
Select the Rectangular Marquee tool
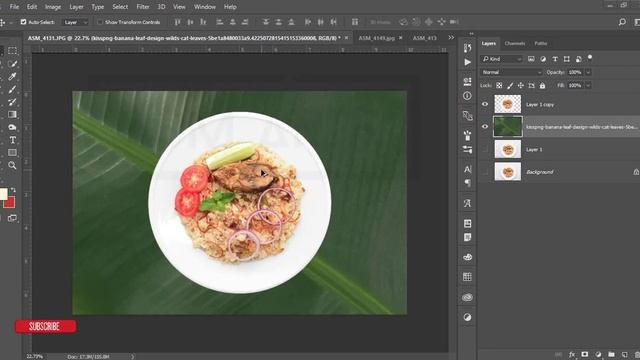pyautogui.click(x=12, y=51)
